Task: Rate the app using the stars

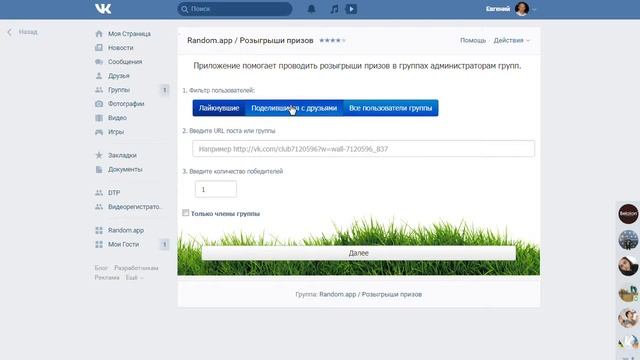Action: [332, 40]
